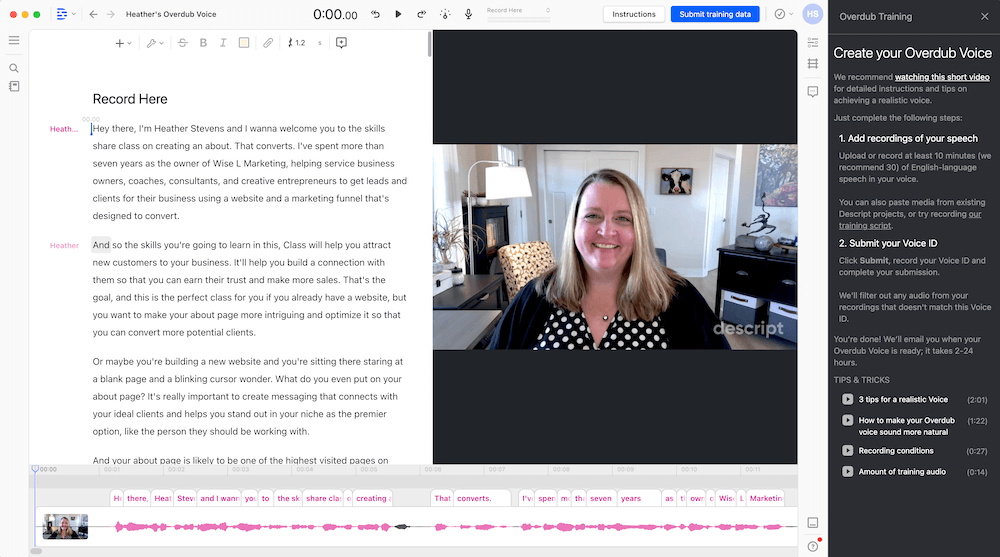Click the timeline horizontal scrollbar handle
This screenshot has height=557, width=1000.
click(x=36, y=551)
